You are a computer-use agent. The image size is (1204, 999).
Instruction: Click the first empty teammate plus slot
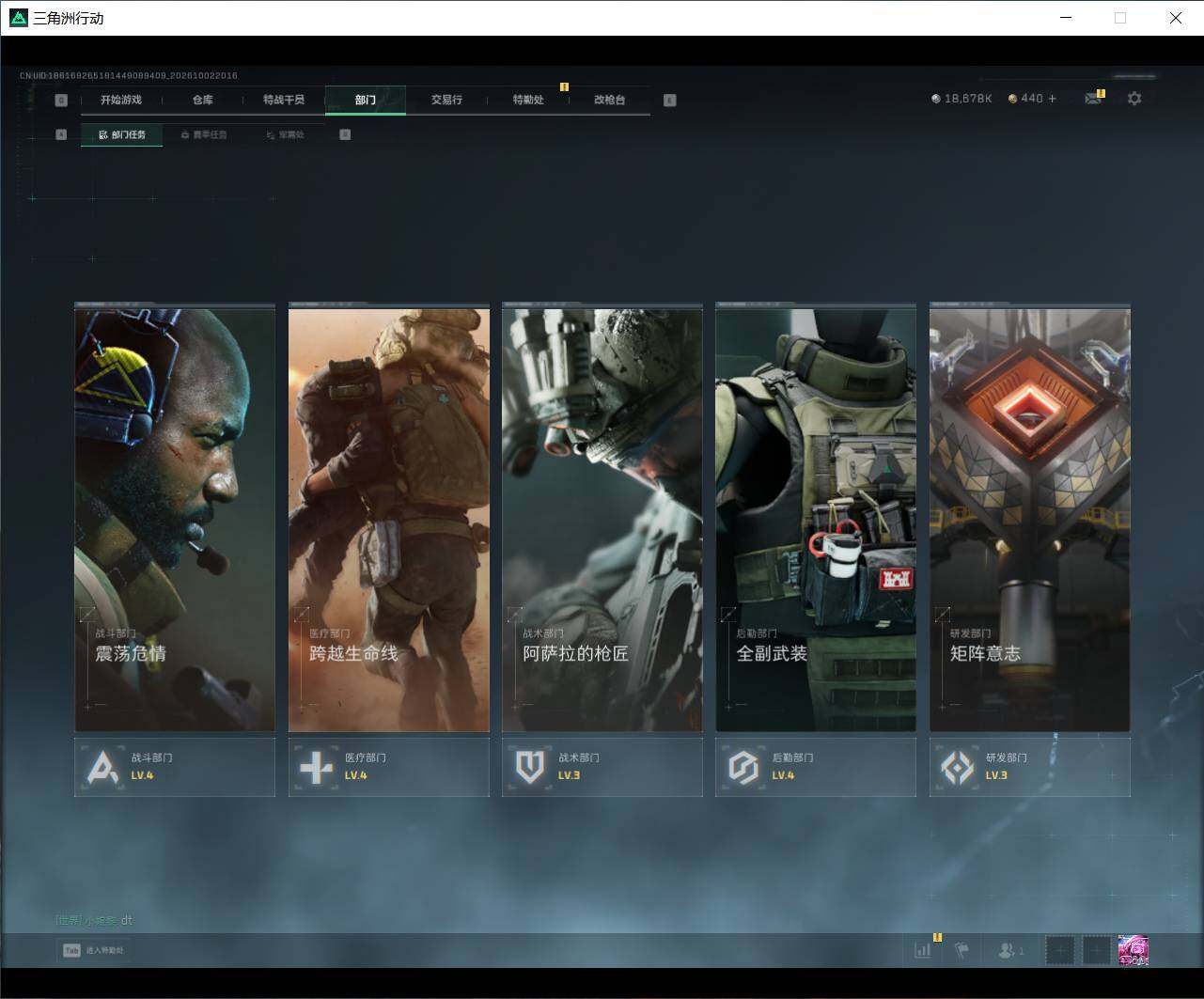[1060, 950]
